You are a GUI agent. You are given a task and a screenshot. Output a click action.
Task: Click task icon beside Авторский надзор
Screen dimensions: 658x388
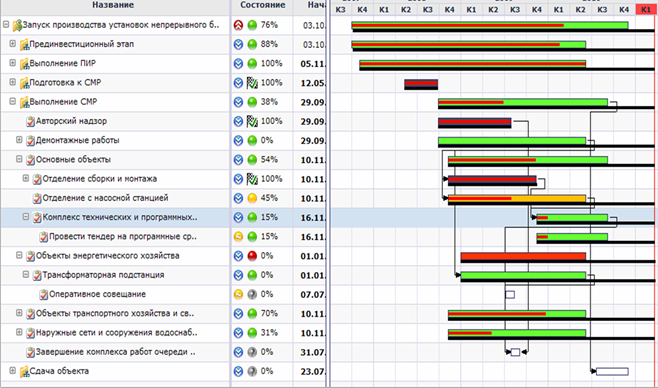pyautogui.click(x=30, y=122)
